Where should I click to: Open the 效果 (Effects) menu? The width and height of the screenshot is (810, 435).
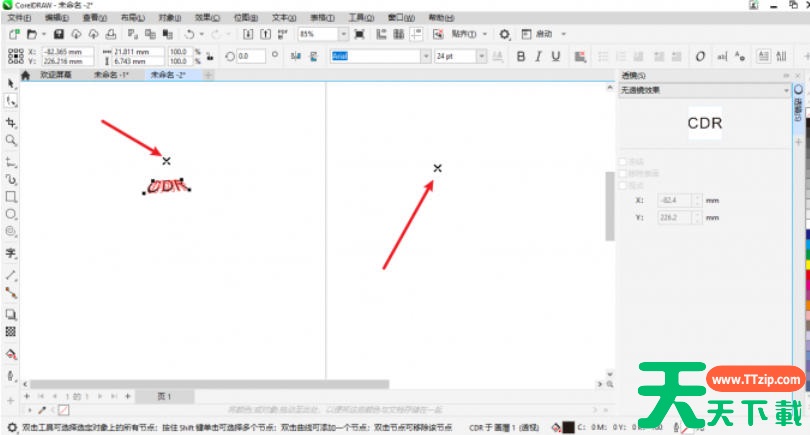pos(208,18)
